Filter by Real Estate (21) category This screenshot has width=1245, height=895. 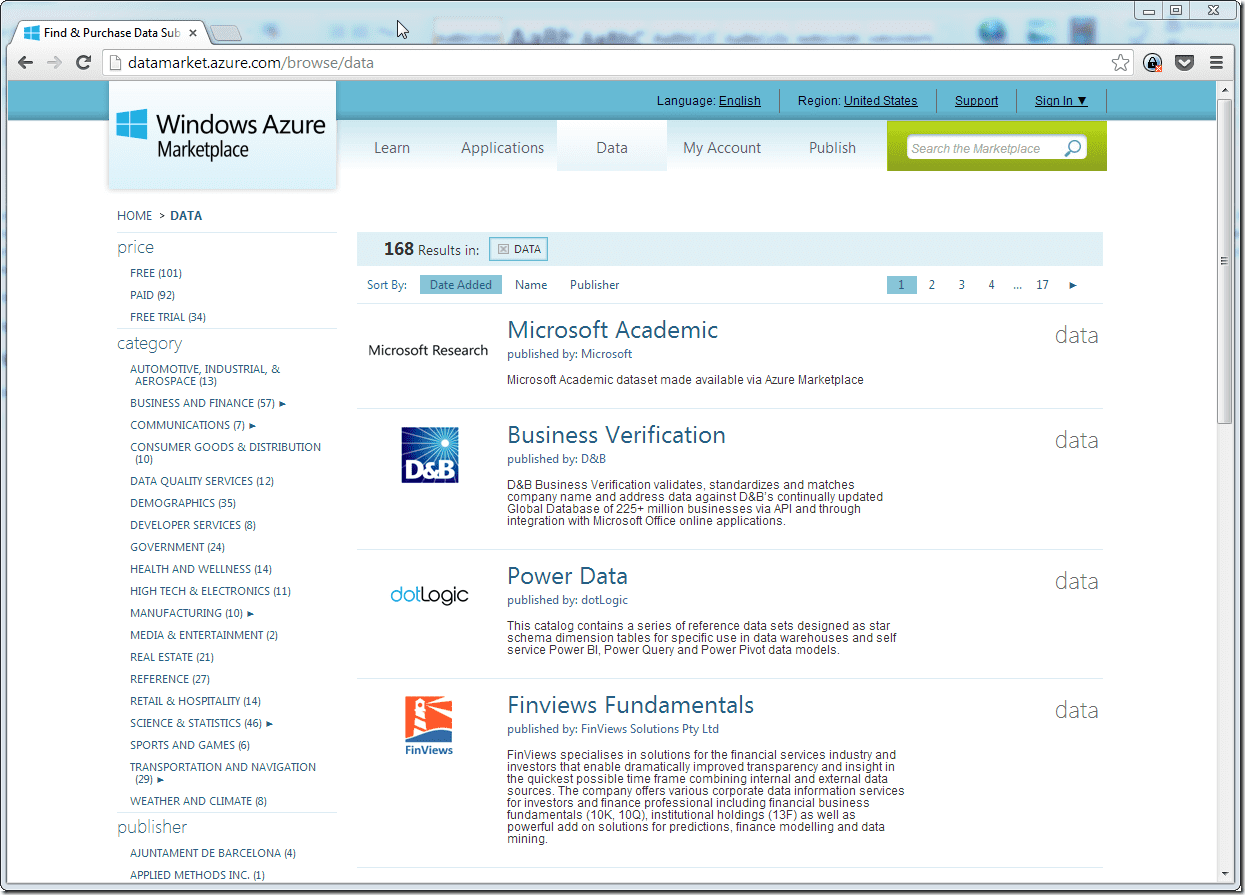(x=172, y=657)
